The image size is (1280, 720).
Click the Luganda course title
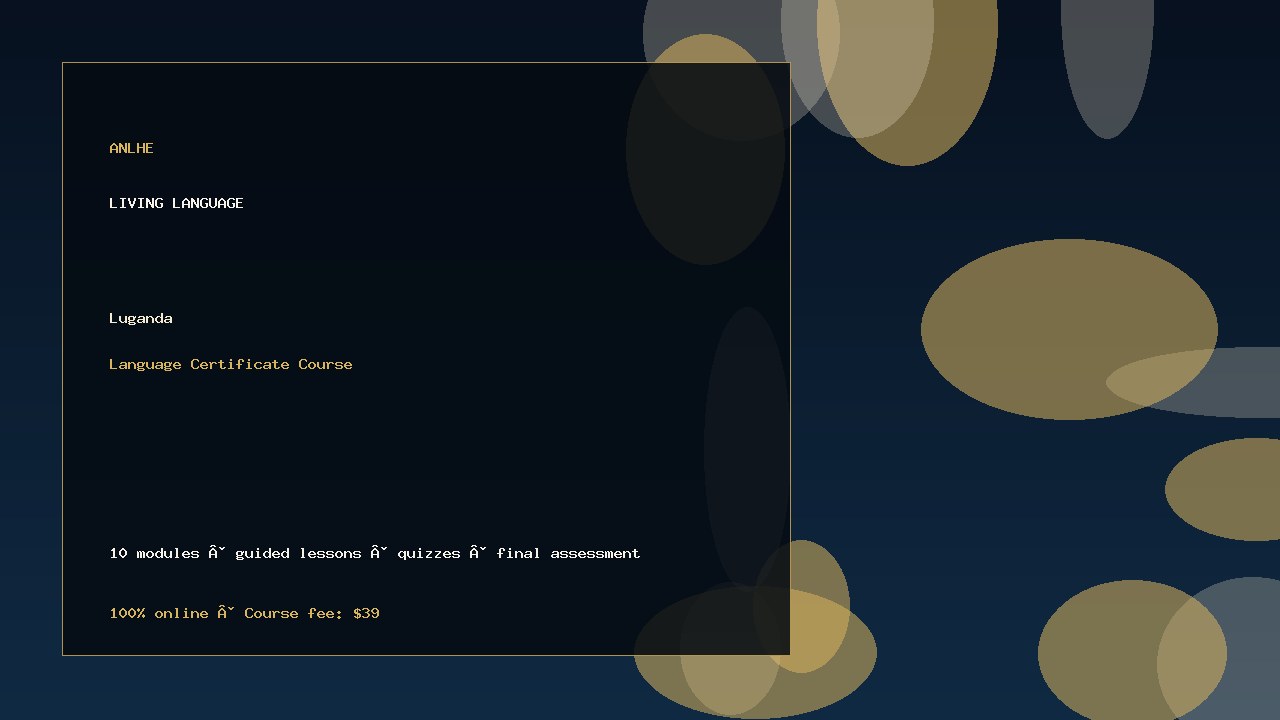coord(141,318)
